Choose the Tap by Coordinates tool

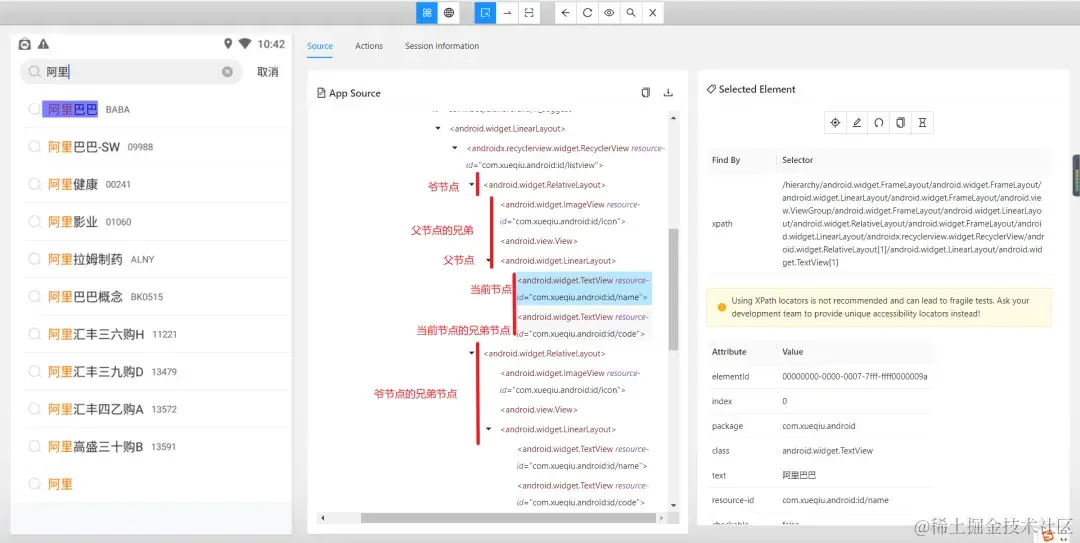point(528,12)
